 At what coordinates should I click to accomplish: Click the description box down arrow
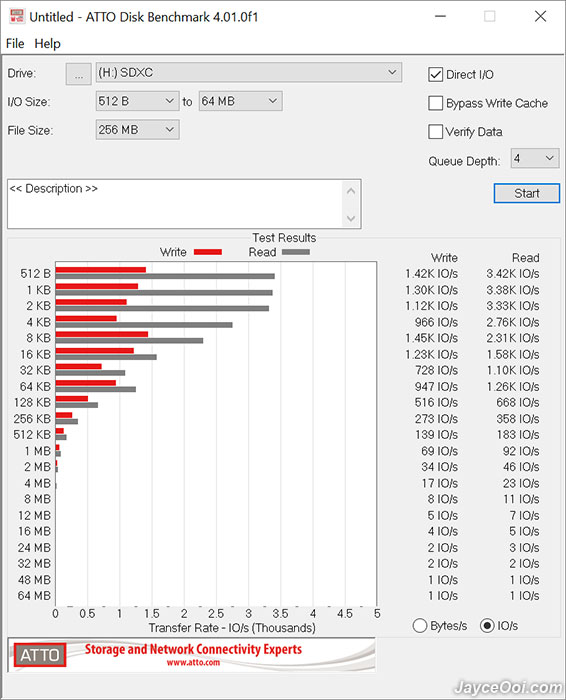click(x=351, y=218)
